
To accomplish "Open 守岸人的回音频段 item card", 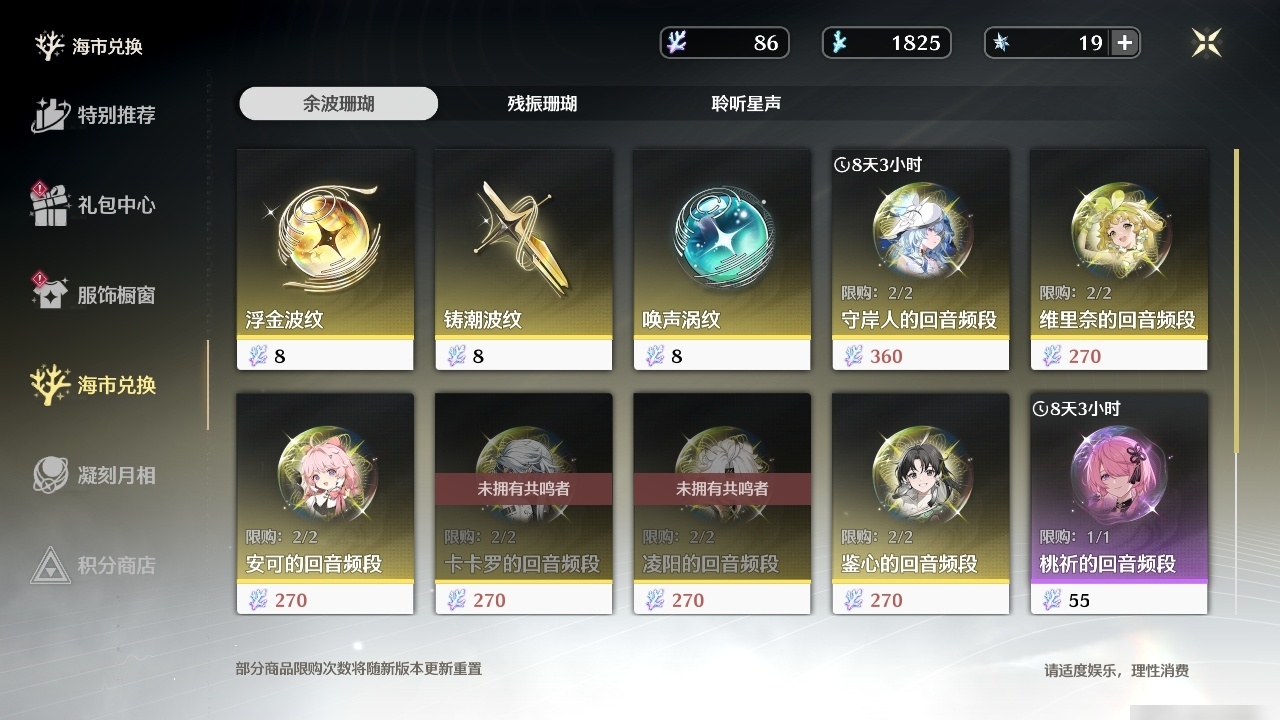I will (x=920, y=260).
